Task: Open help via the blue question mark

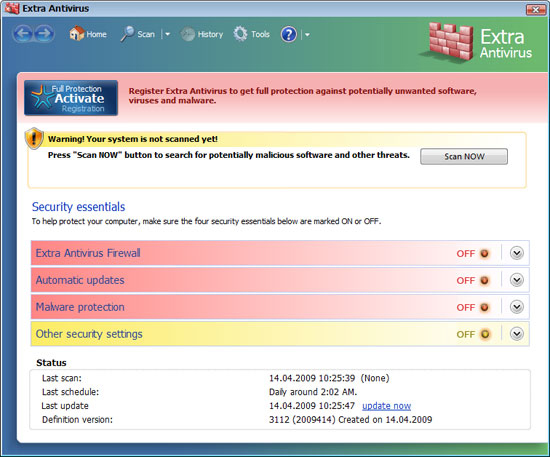Action: coord(288,34)
